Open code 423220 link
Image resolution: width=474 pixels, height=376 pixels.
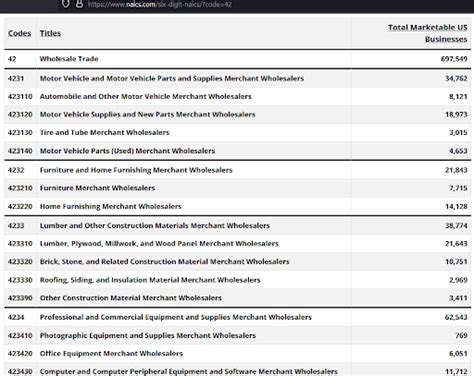[x=20, y=207]
